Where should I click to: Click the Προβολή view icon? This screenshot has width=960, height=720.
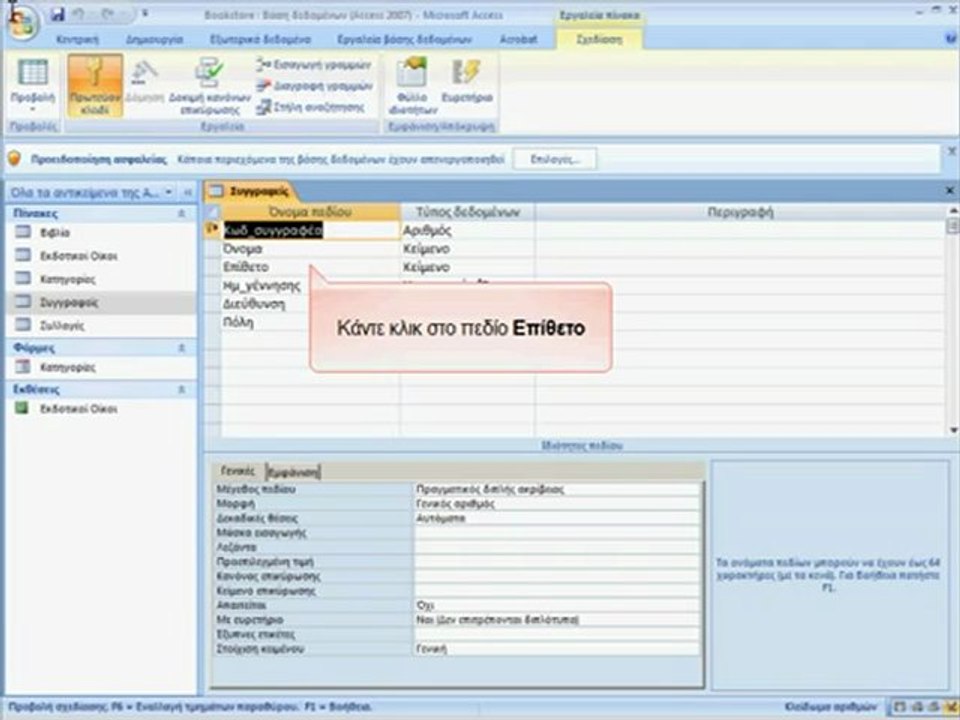tap(33, 74)
